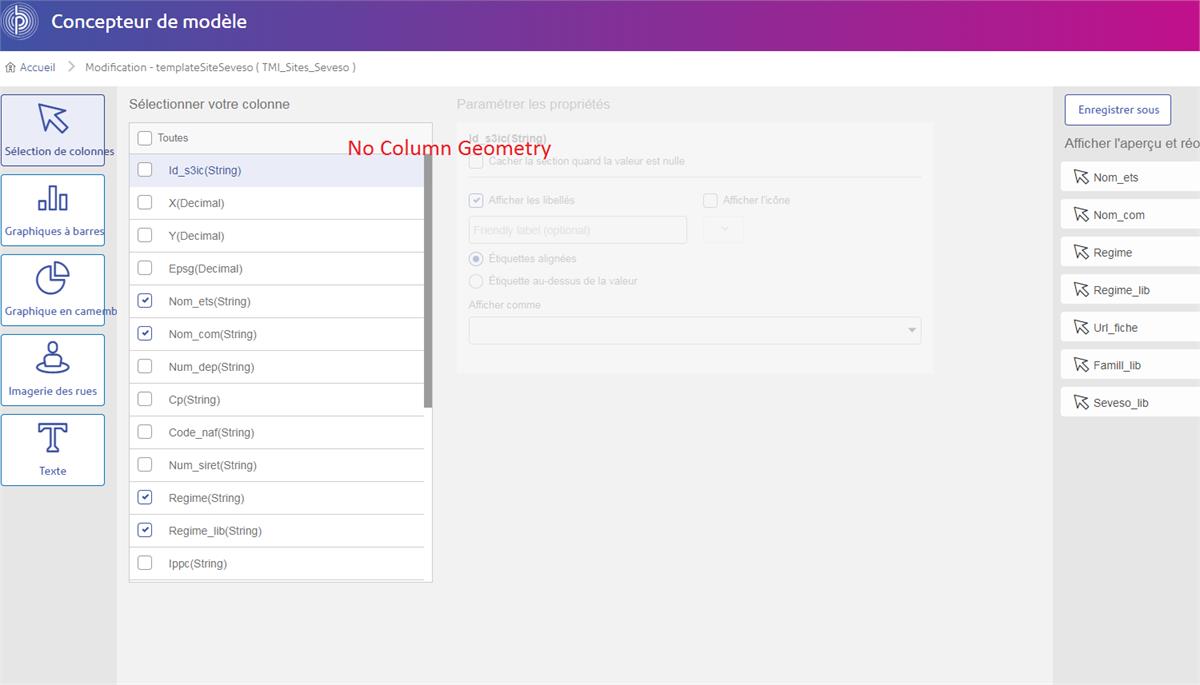Toggle the Toutes select-all checkbox

click(145, 138)
